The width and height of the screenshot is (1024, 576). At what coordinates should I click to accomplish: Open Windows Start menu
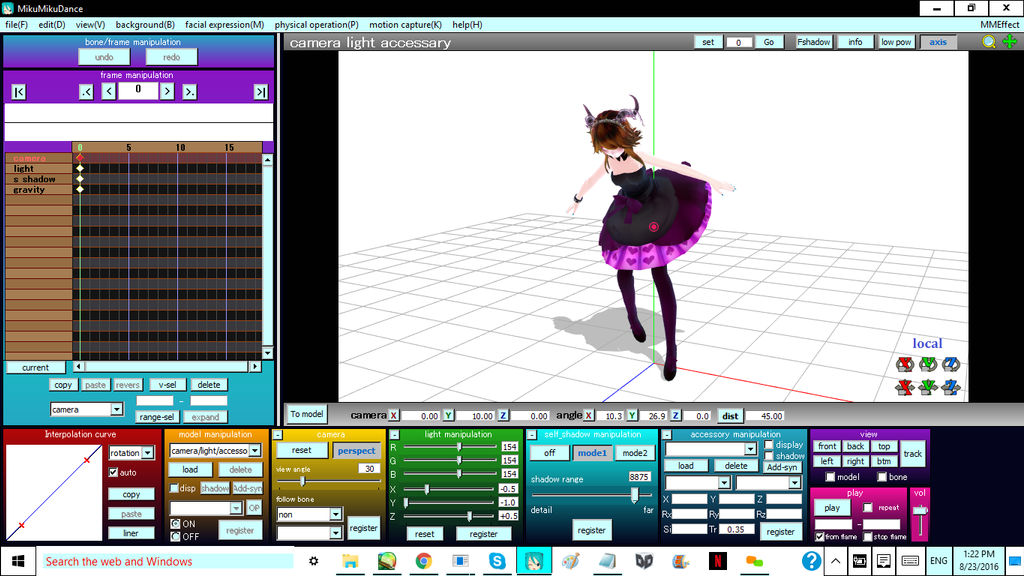[x=18, y=561]
